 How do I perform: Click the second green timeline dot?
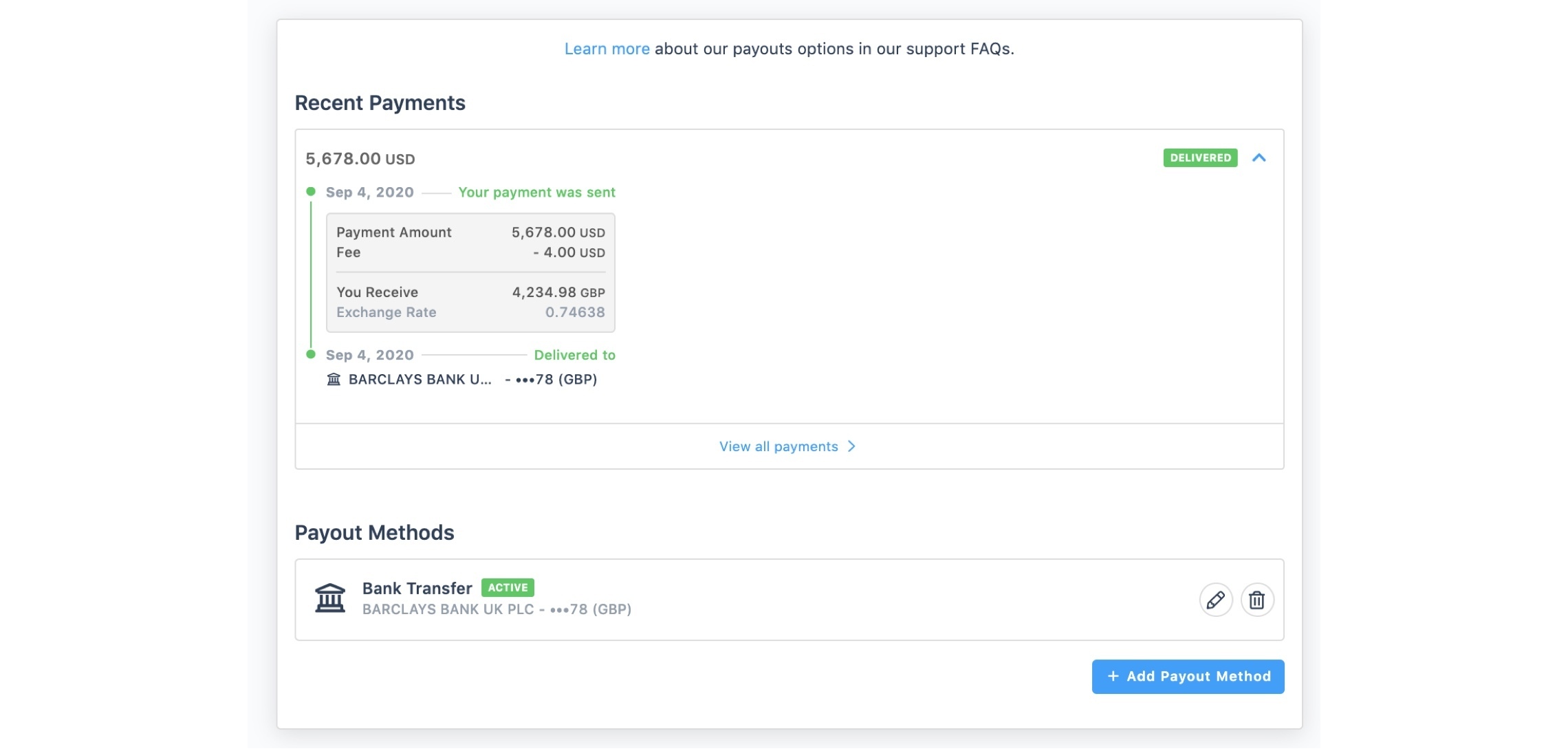[x=311, y=354]
